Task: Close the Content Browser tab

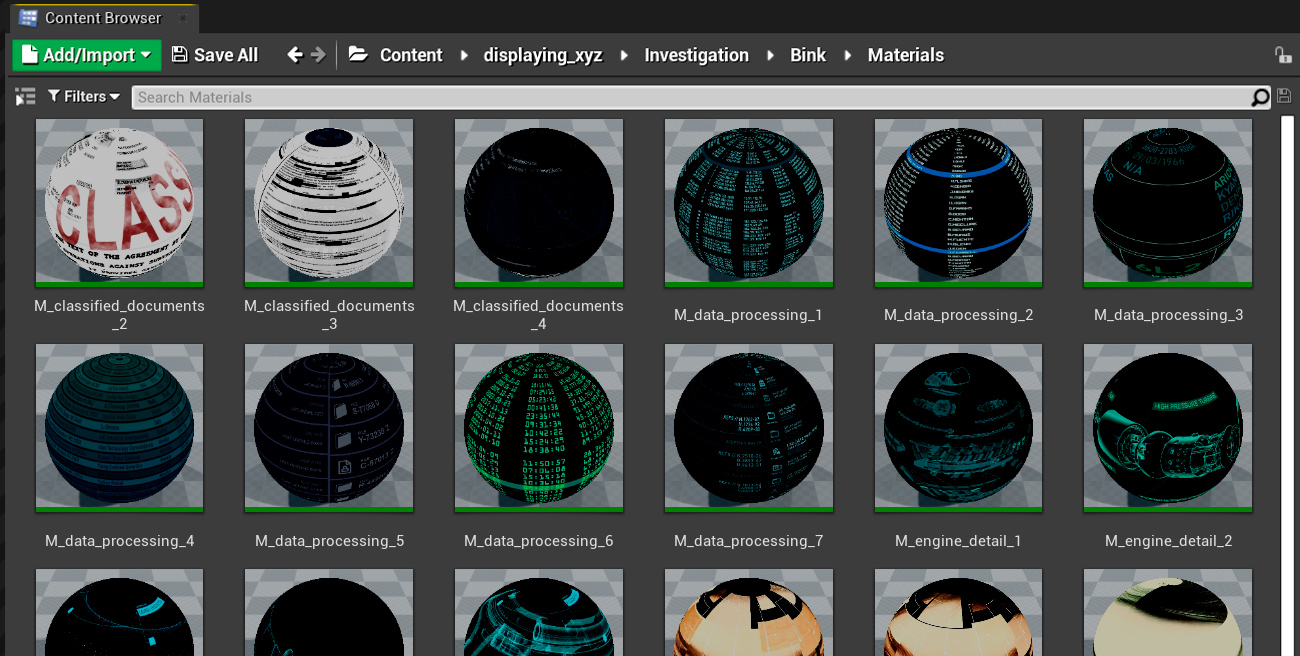Action: [x=182, y=18]
